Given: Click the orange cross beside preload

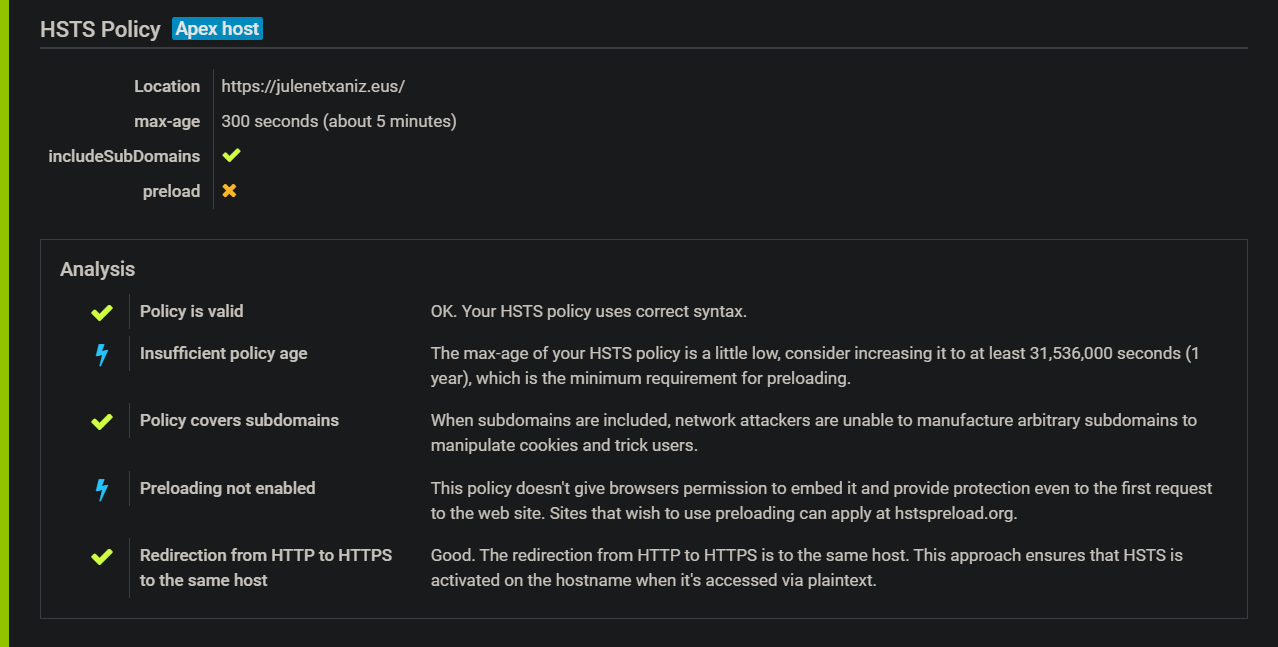Looking at the screenshot, I should (230, 190).
